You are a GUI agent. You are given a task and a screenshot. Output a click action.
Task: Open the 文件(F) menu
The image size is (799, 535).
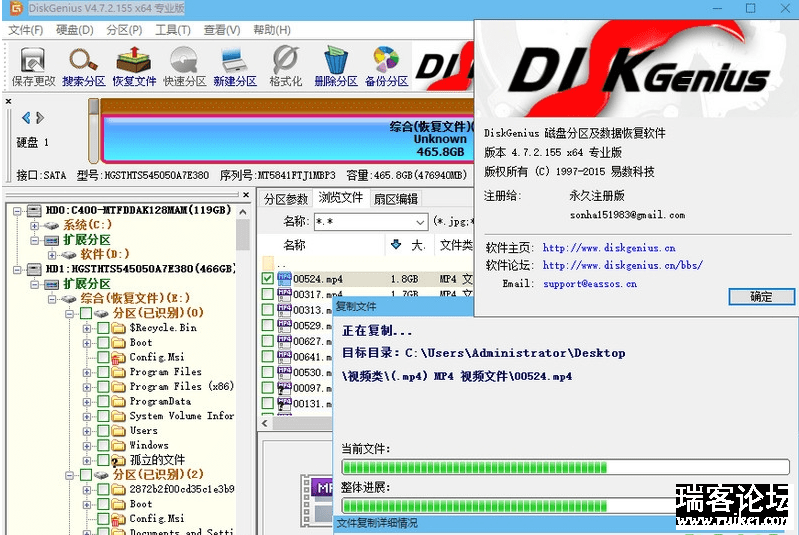[x=25, y=30]
